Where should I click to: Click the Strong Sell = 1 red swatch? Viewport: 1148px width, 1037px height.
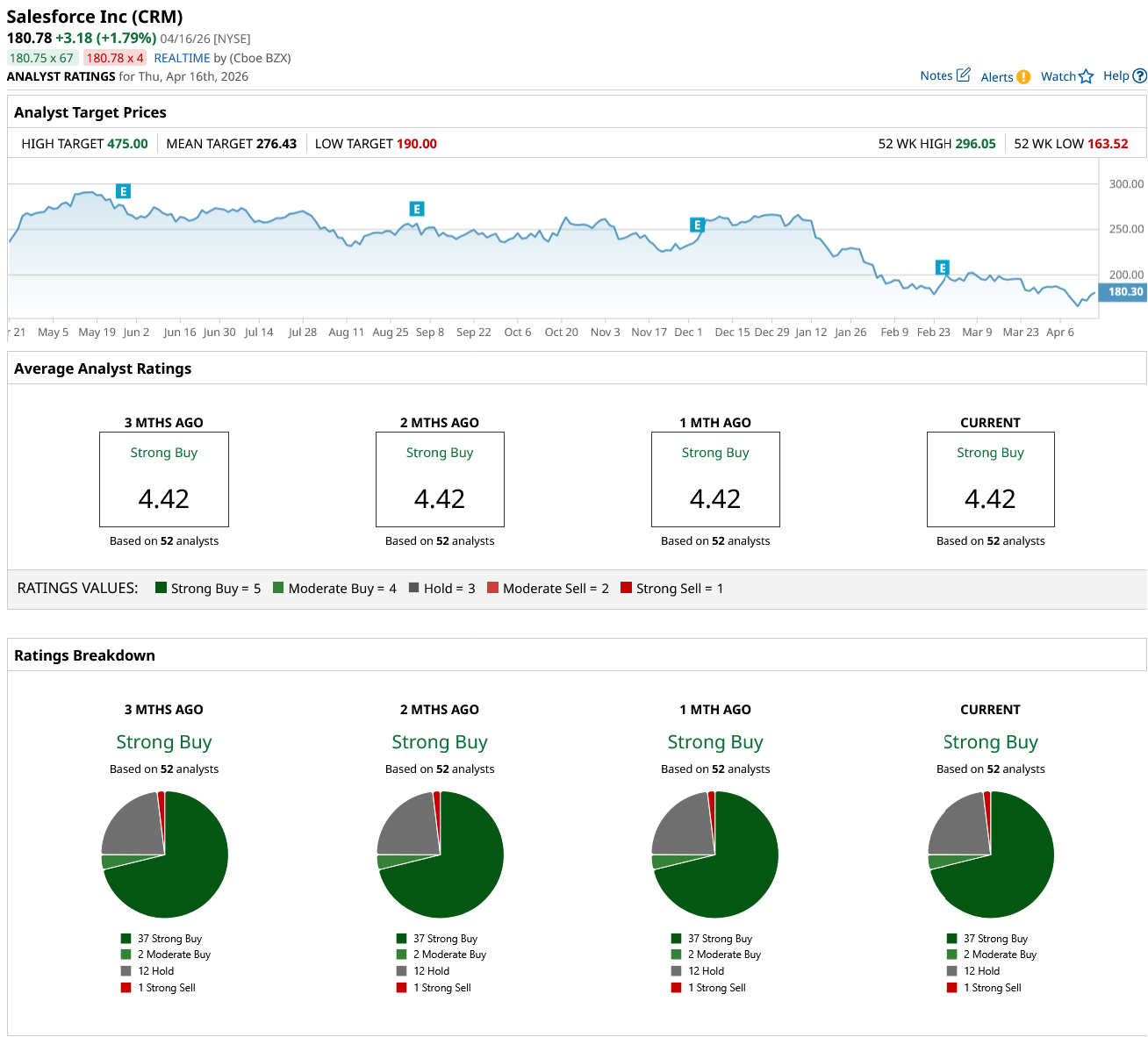626,588
